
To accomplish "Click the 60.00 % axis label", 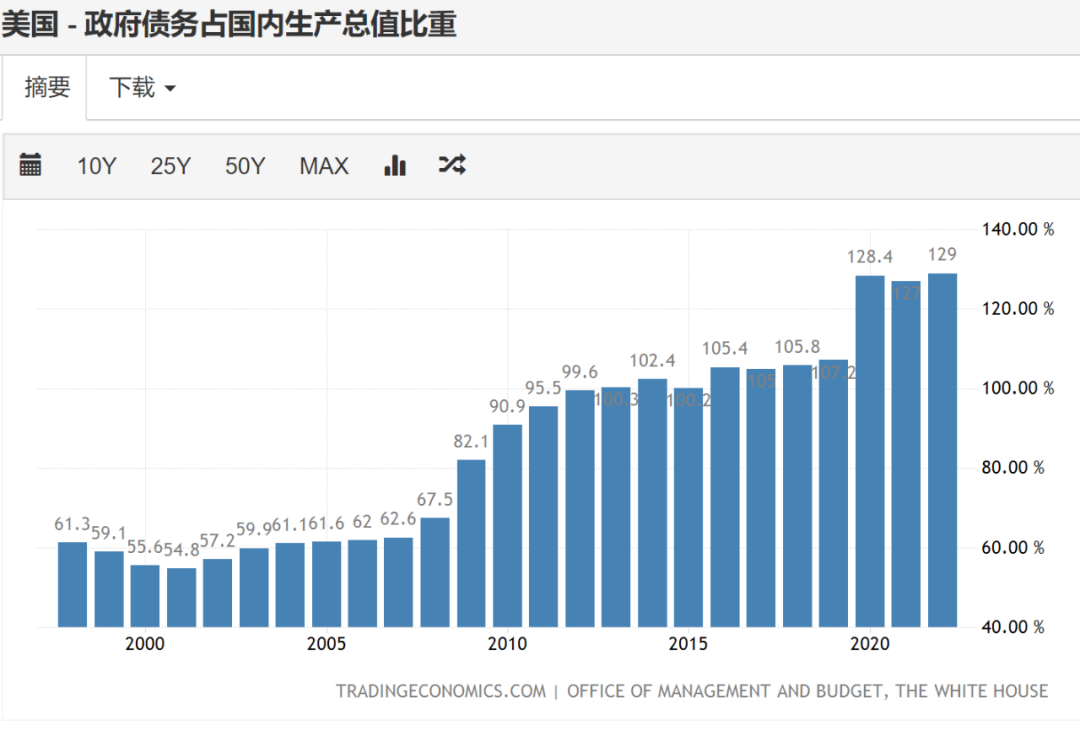I will [x=1013, y=548].
